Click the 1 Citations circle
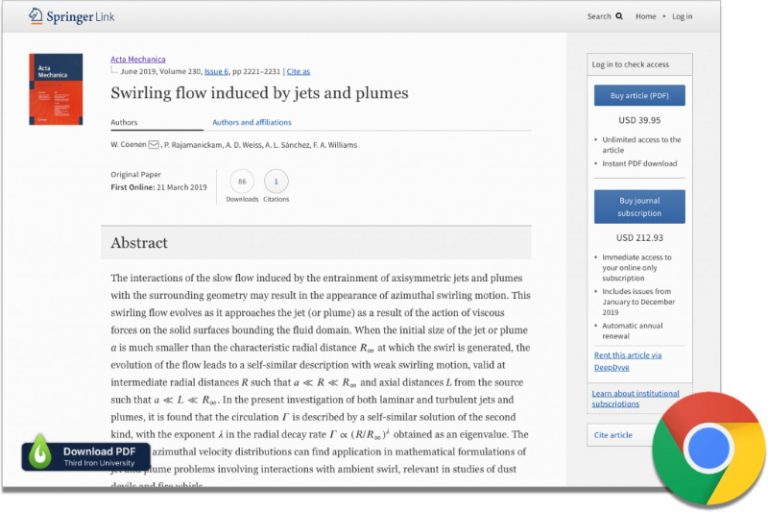 pos(276,181)
